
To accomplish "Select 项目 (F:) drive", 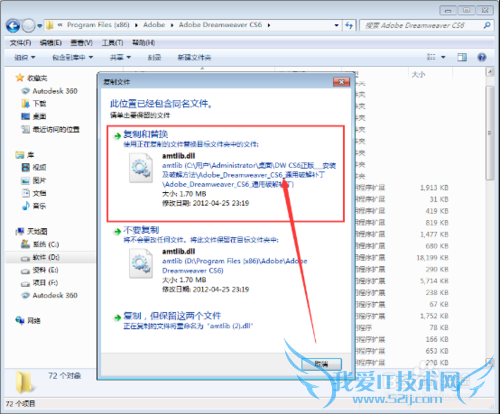I will 40,283.
